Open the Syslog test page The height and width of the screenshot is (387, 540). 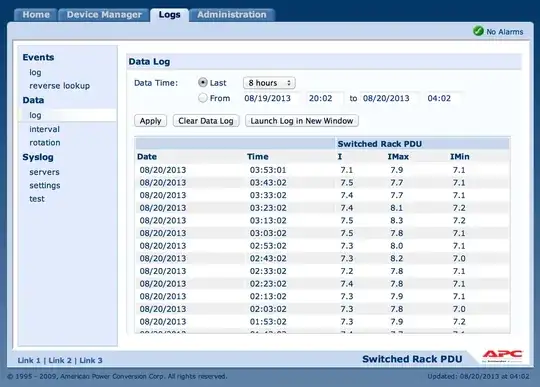pyautogui.click(x=37, y=199)
